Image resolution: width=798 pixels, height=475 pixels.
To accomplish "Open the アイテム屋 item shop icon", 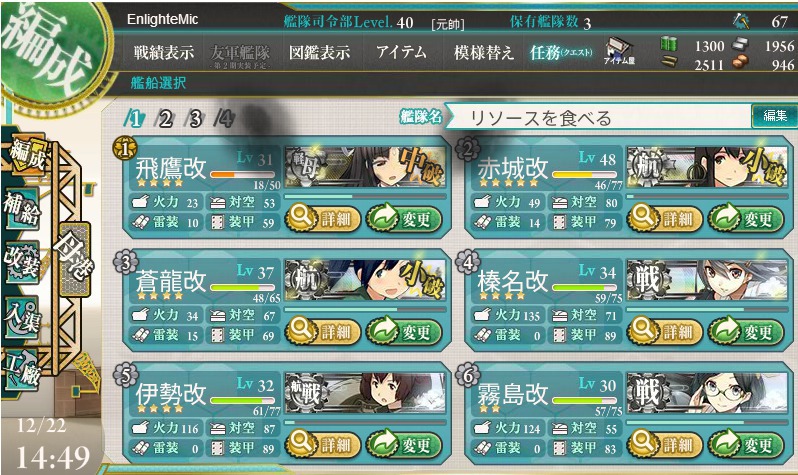I will click(x=619, y=52).
